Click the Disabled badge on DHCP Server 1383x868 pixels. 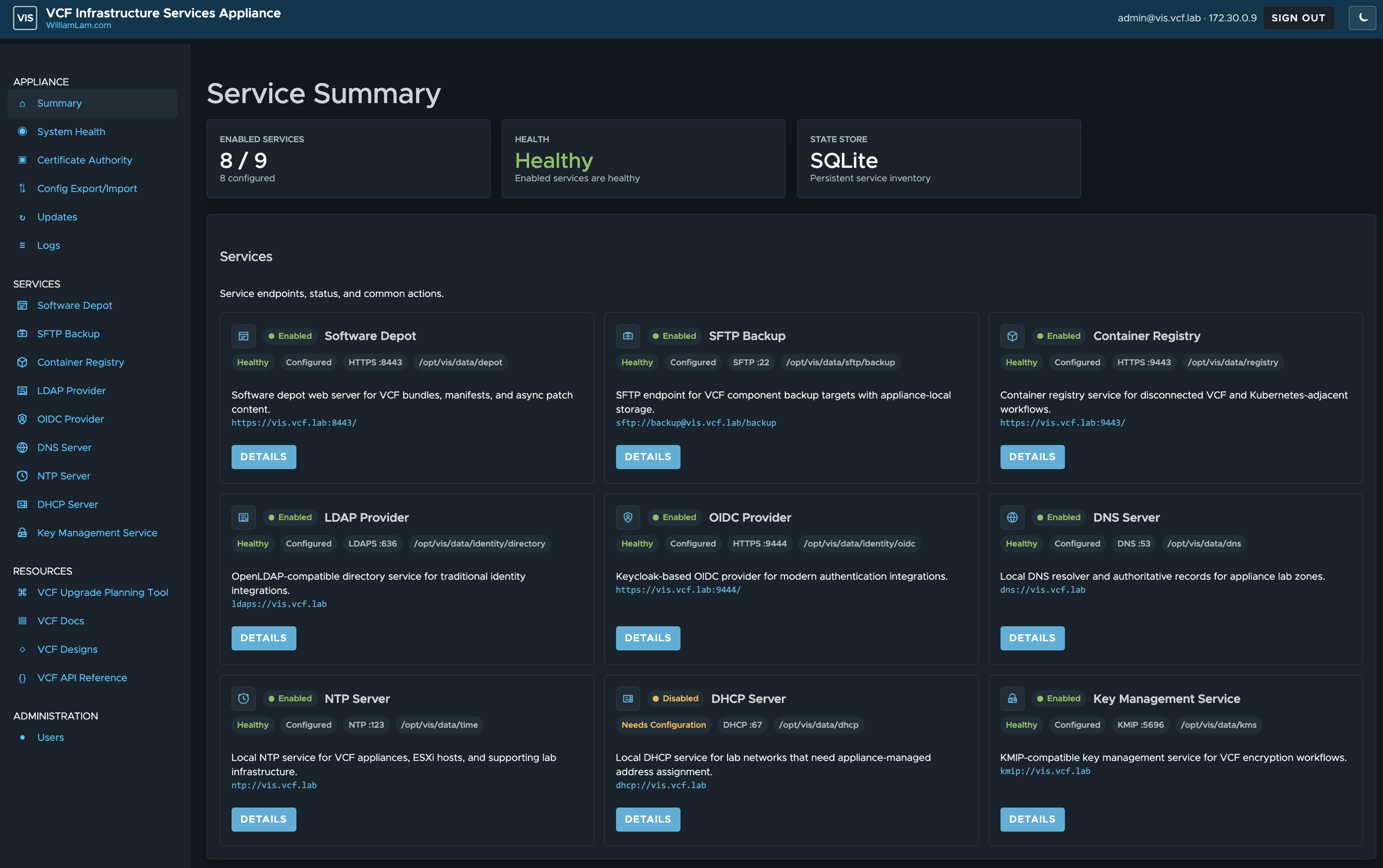point(675,699)
